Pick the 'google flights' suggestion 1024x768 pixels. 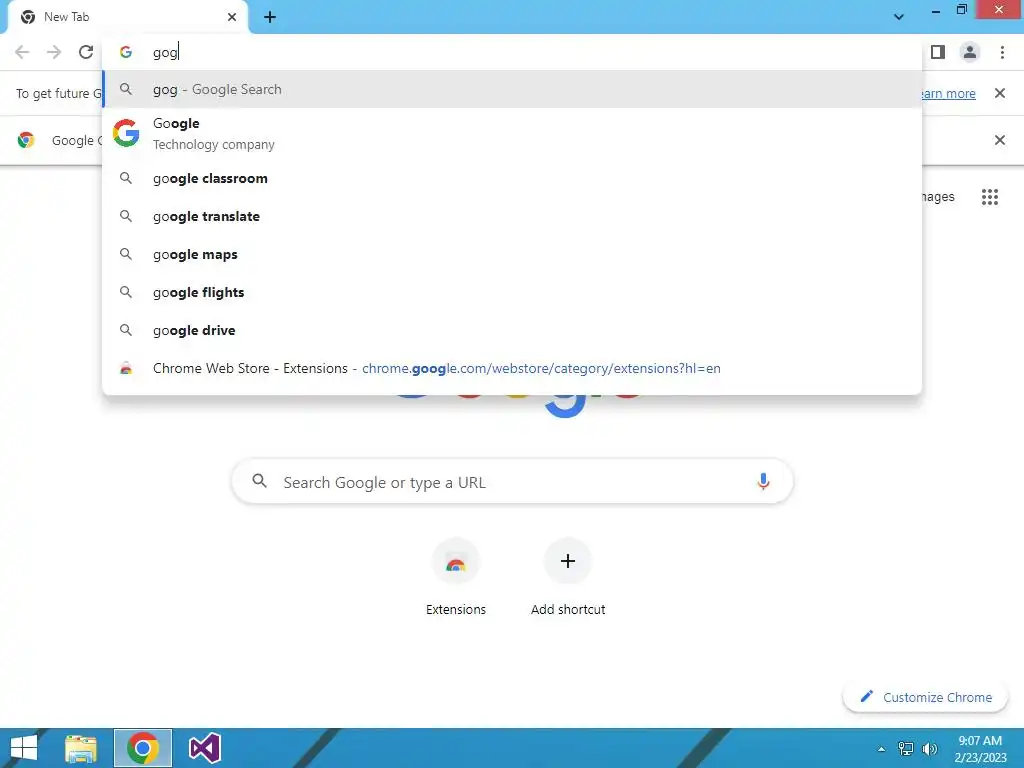(512, 292)
